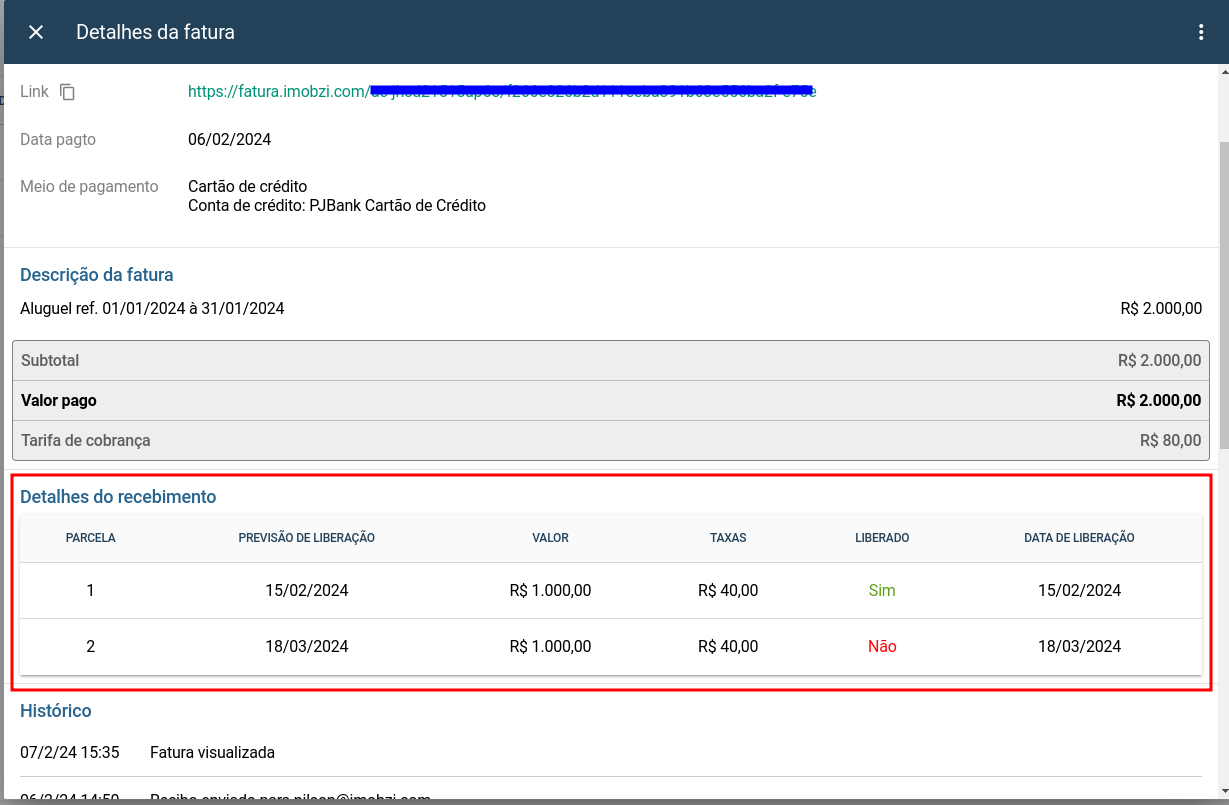Click the Tarifa de cobrança value R$ 80,00
Screen dimensions: 1229x805
pyautogui.click(x=1170, y=440)
